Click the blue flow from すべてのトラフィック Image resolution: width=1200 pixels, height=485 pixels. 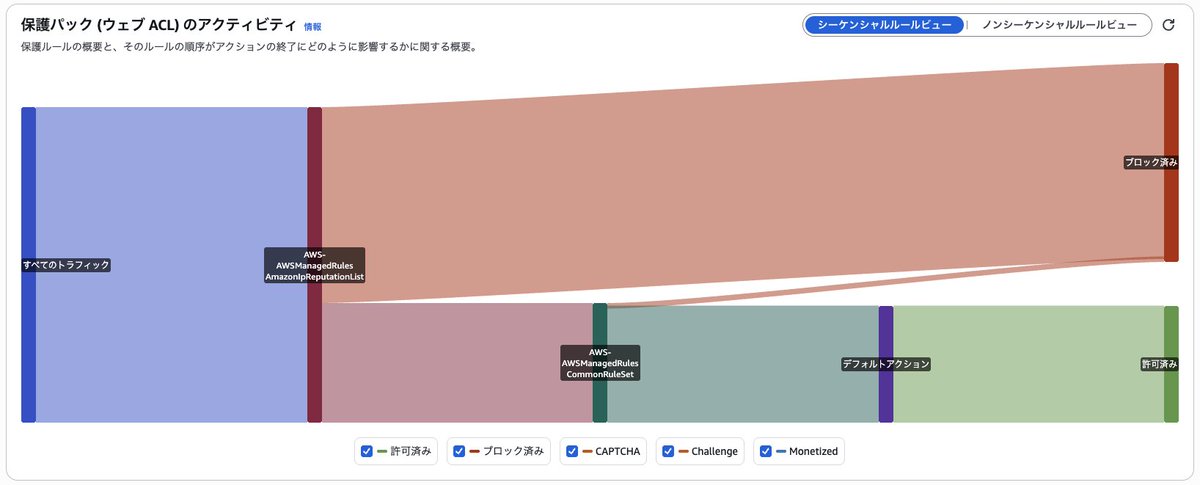[171, 265]
